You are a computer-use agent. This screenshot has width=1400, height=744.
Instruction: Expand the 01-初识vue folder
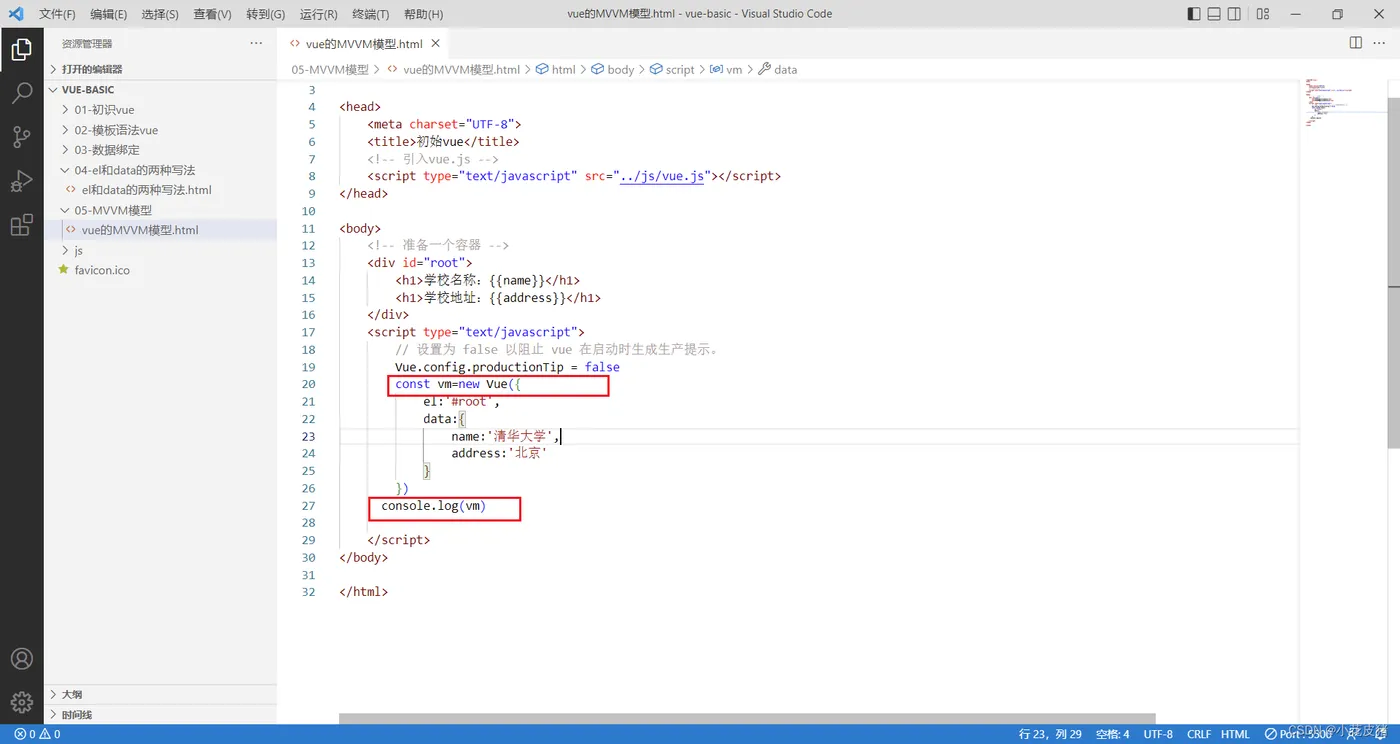(160, 110)
